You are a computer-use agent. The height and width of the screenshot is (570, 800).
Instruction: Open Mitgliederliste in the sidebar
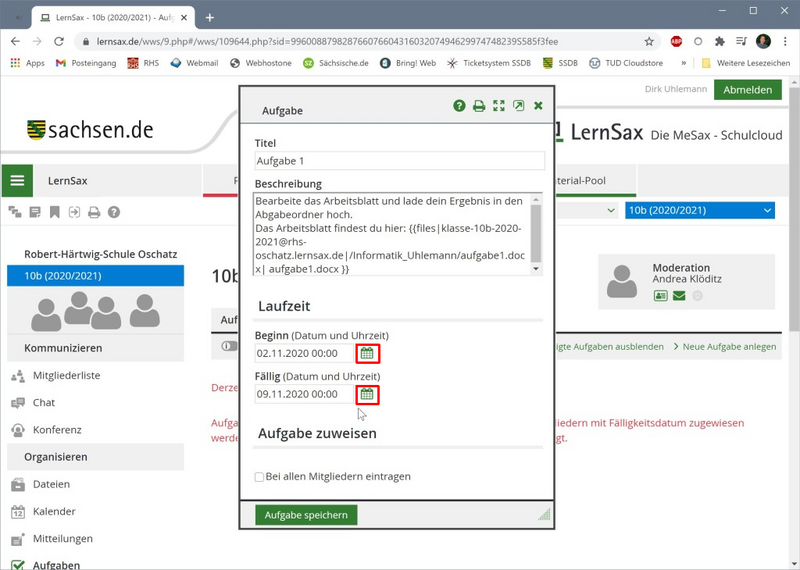(x=66, y=376)
